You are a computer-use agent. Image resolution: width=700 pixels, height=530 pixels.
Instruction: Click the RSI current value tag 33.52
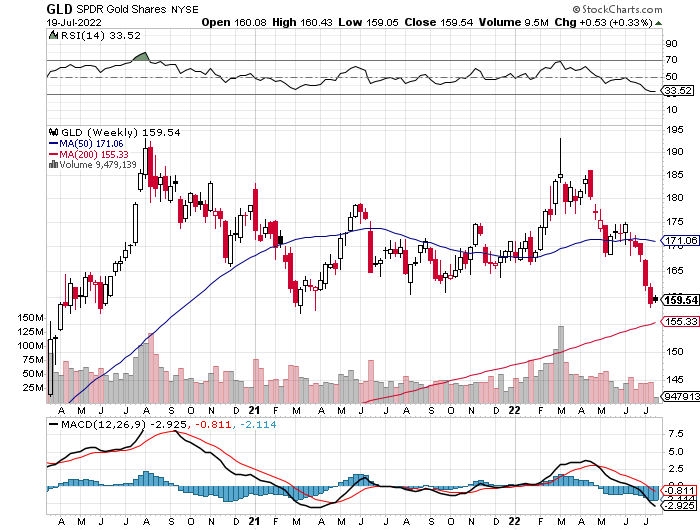point(678,91)
